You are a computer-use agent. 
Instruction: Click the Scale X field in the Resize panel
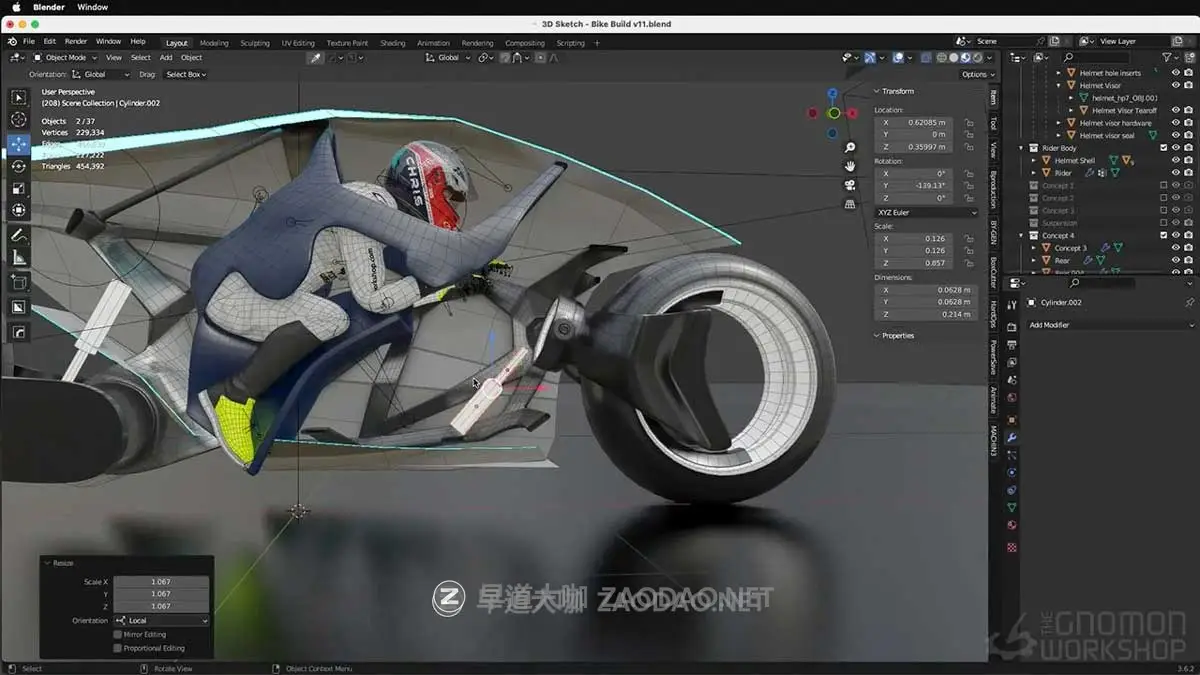pyautogui.click(x=160, y=580)
